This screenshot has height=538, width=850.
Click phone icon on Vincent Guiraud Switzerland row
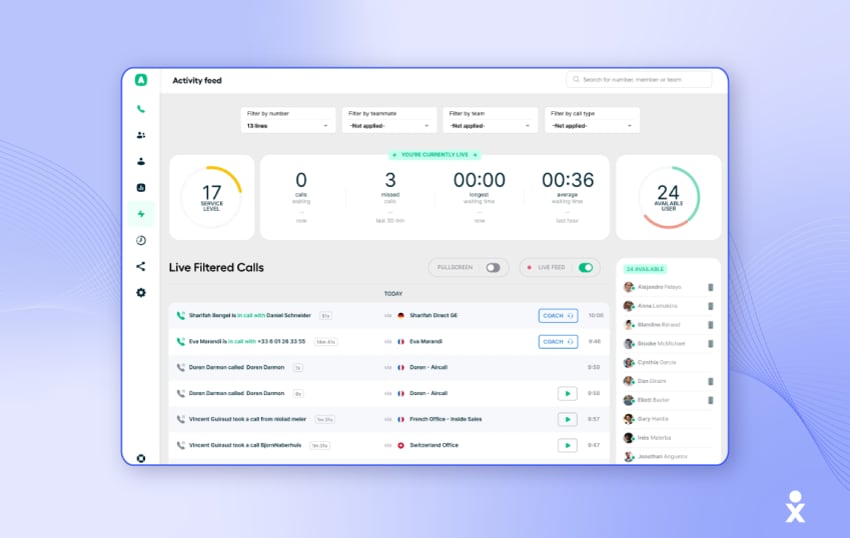[181, 445]
